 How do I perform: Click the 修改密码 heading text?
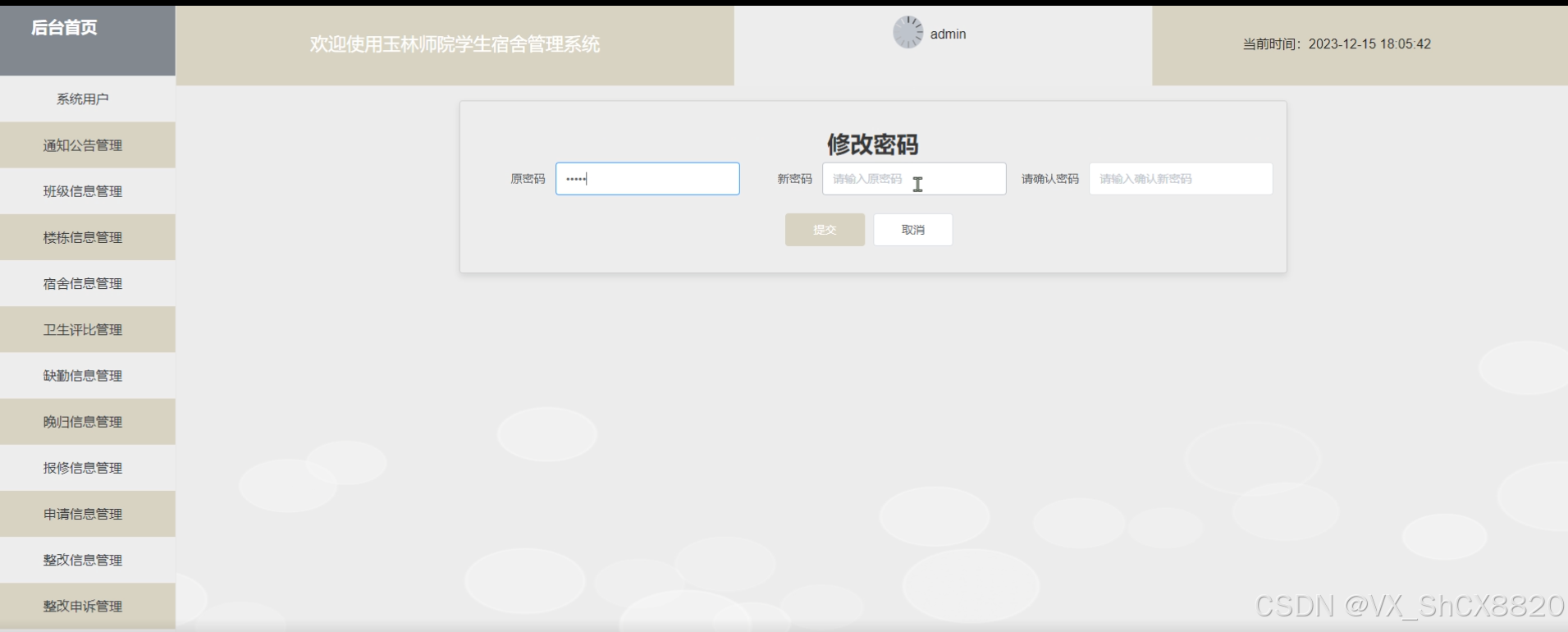pyautogui.click(x=872, y=144)
